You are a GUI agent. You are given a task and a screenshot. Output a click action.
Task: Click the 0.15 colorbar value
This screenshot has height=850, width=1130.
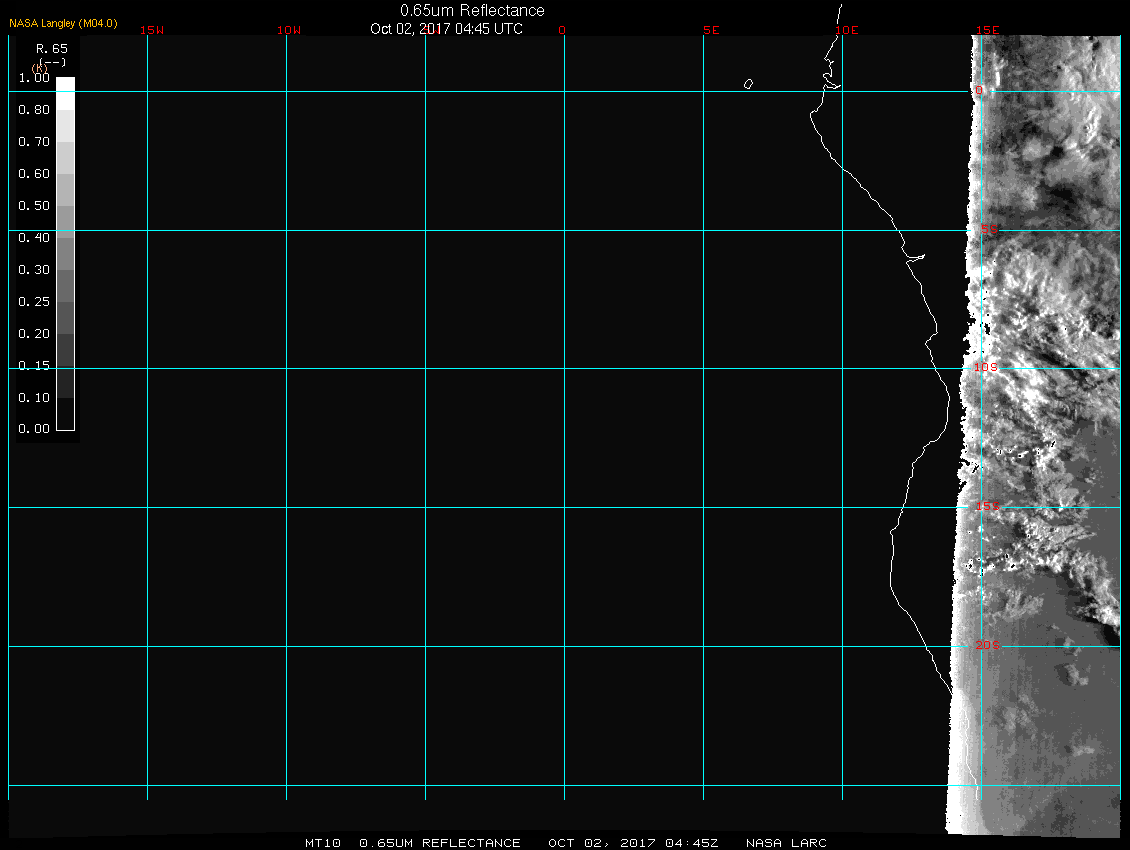point(34,366)
